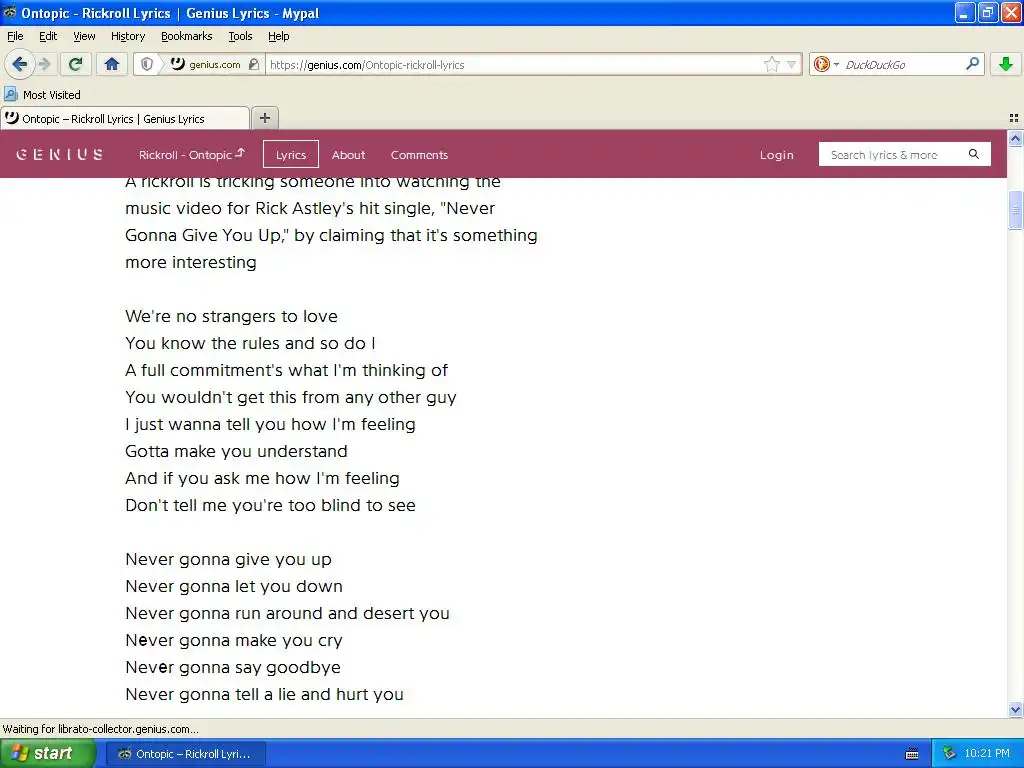Reload the page with the refresh icon

click(75, 64)
